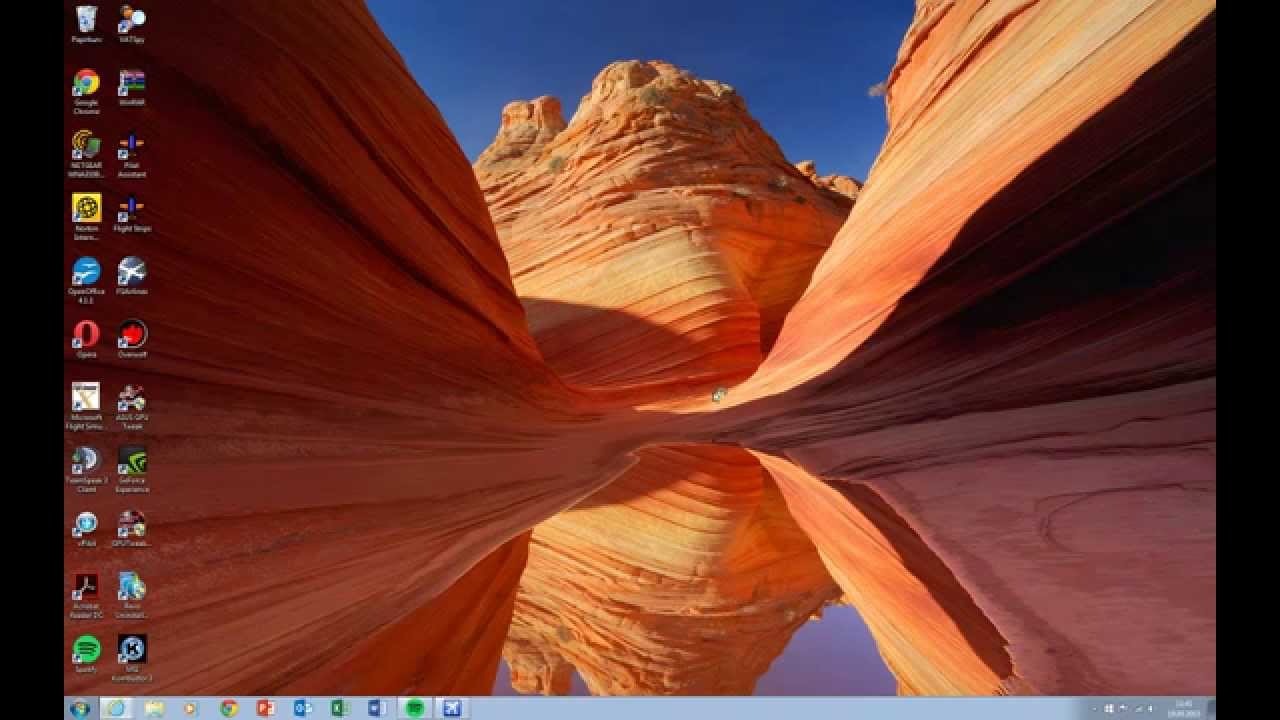Launch Excel from the taskbar
1280x720 pixels.
point(340,708)
